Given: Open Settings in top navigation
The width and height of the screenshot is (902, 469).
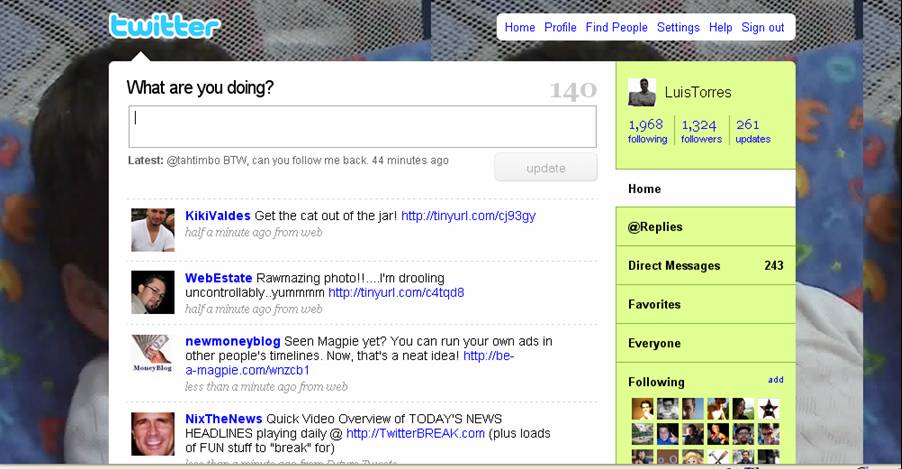Looking at the screenshot, I should [x=678, y=27].
